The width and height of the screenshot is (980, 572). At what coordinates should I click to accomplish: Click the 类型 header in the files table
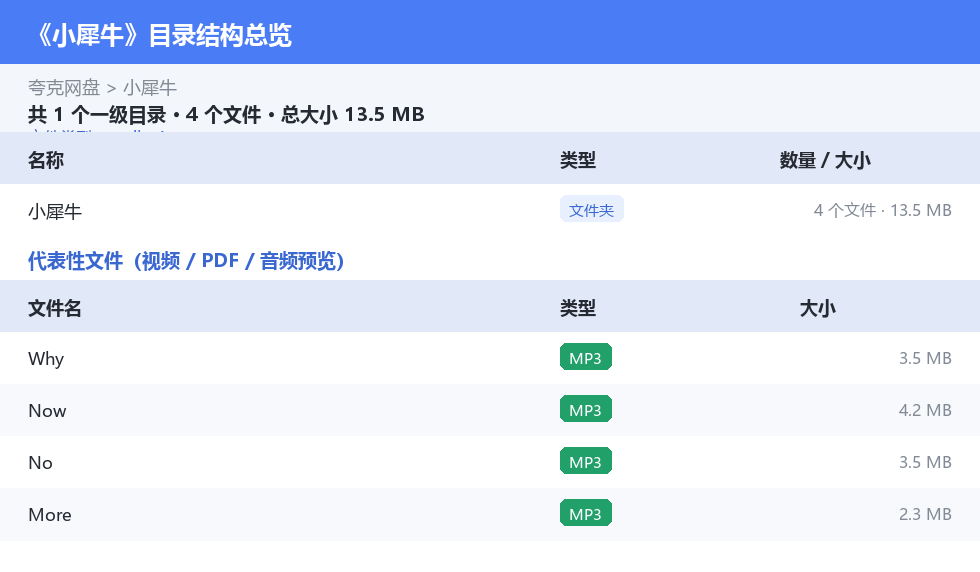click(578, 308)
